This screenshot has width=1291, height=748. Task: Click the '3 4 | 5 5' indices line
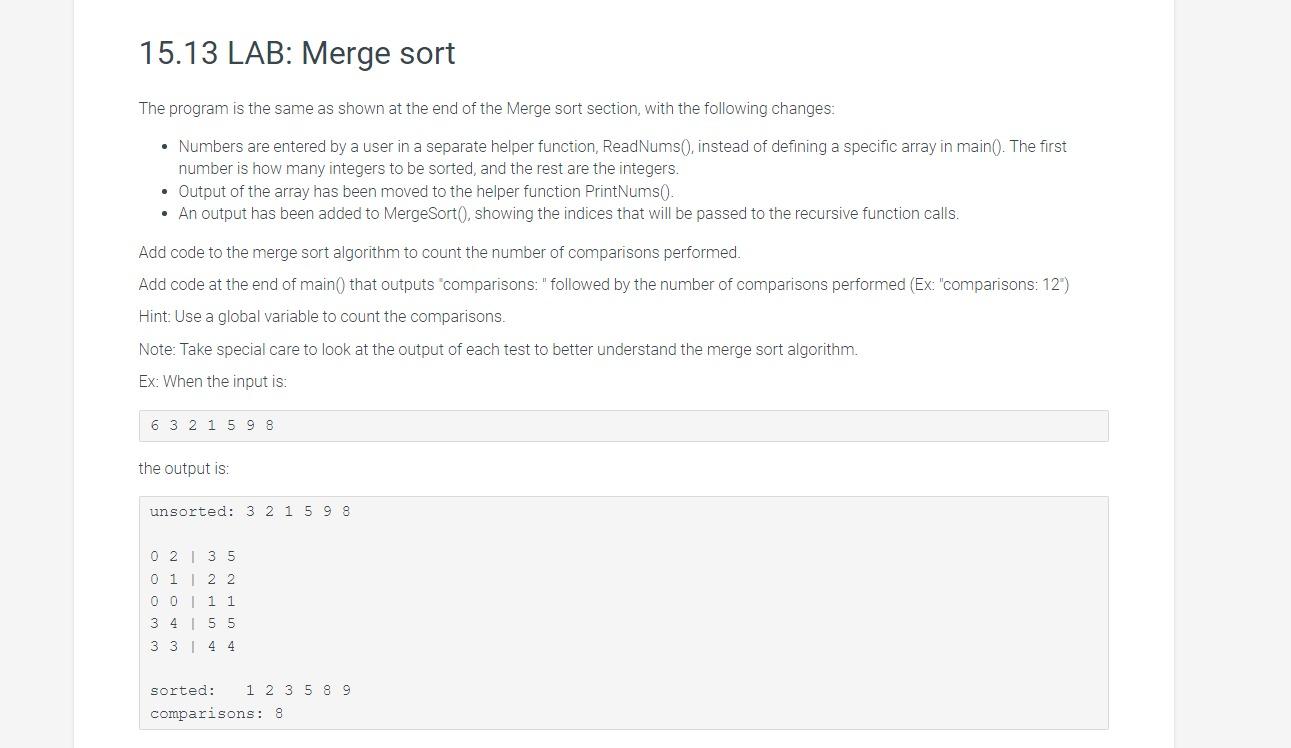tap(193, 624)
